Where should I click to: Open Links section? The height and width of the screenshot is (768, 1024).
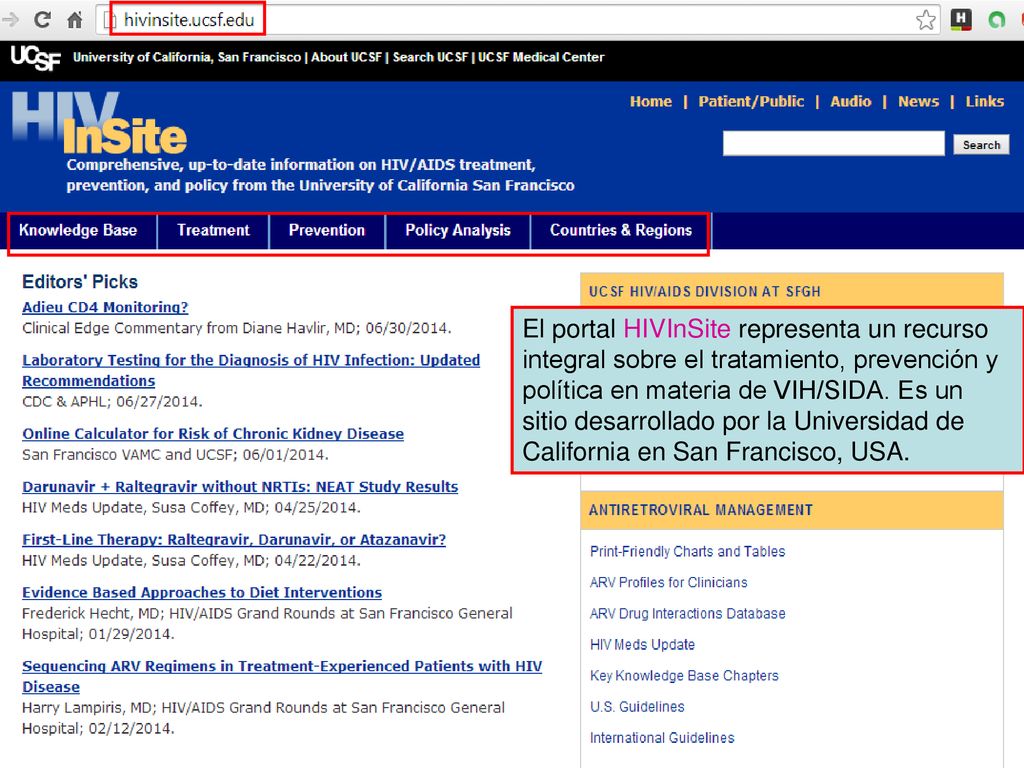pyautogui.click(x=985, y=101)
